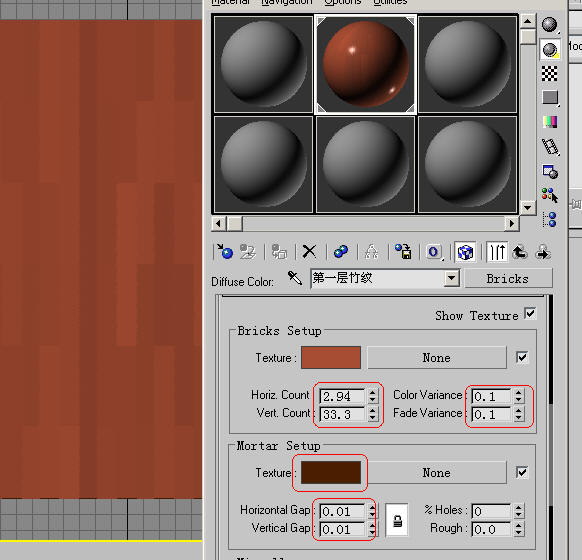This screenshot has height=560, width=582.
Task: Click the Select by Material icon
Action: [x=550, y=196]
